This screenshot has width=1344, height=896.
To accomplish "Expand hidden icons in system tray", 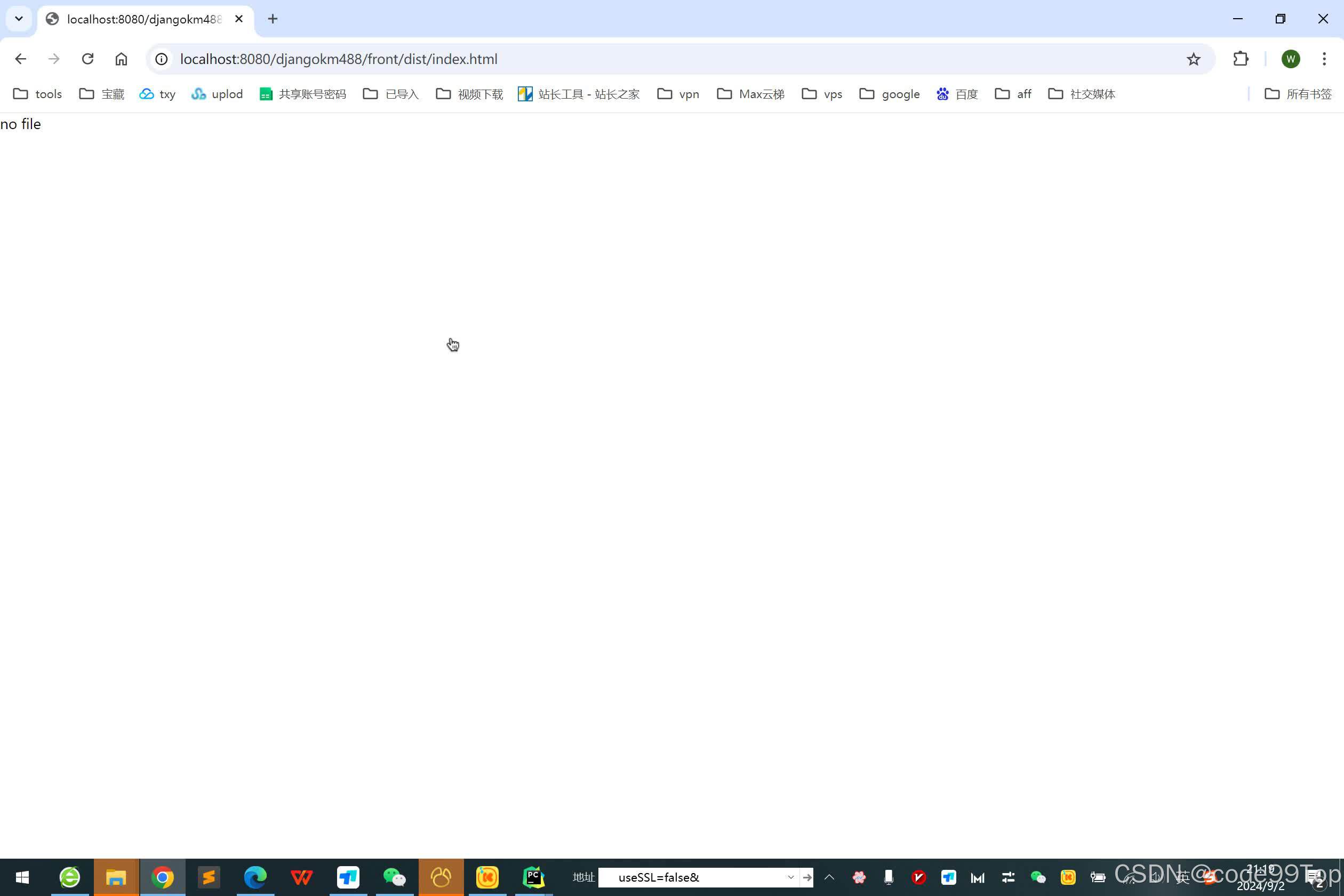I will (830, 877).
